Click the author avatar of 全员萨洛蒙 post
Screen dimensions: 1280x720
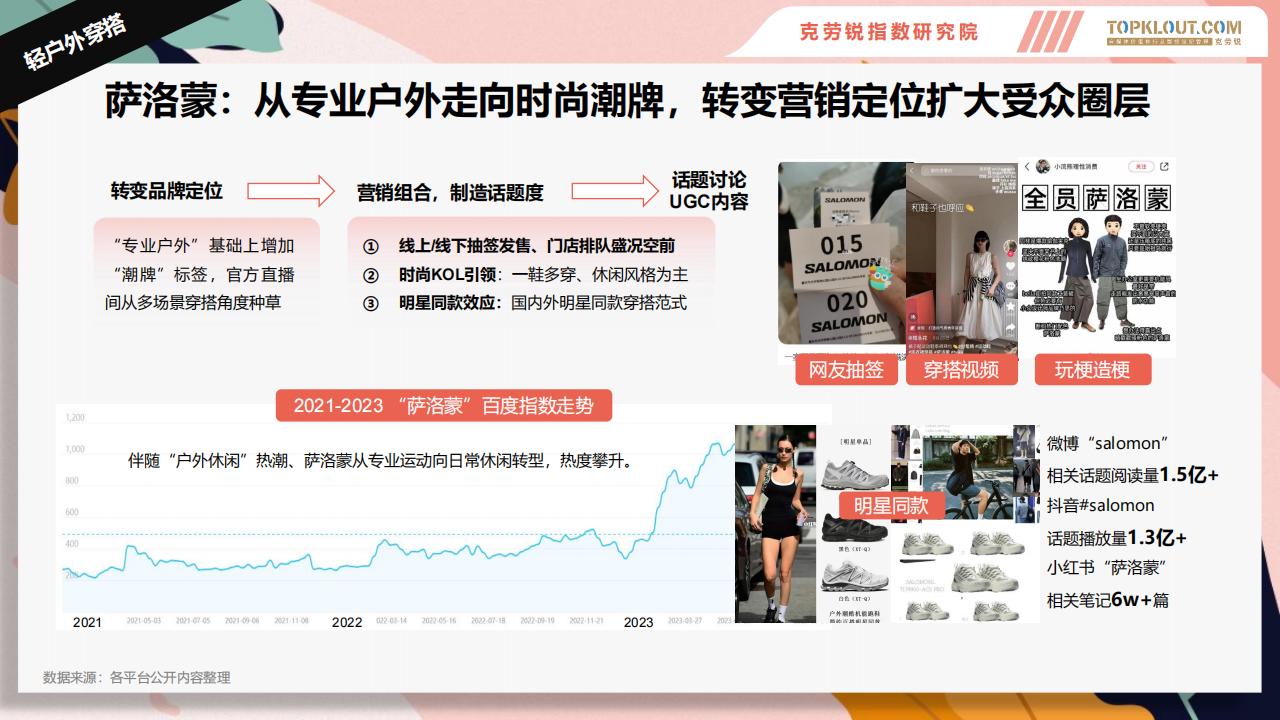coord(1042,167)
